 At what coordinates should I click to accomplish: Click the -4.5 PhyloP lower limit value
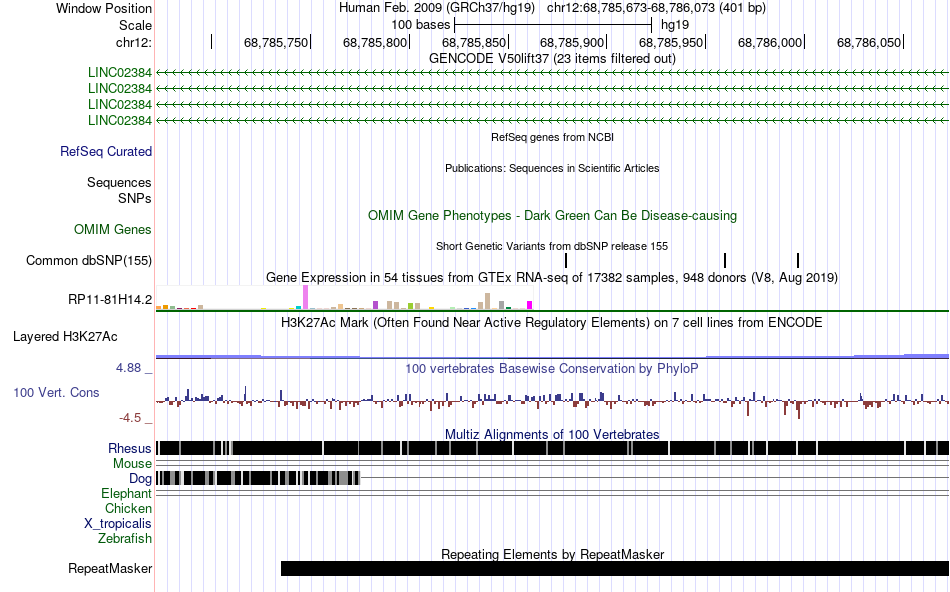click(130, 418)
